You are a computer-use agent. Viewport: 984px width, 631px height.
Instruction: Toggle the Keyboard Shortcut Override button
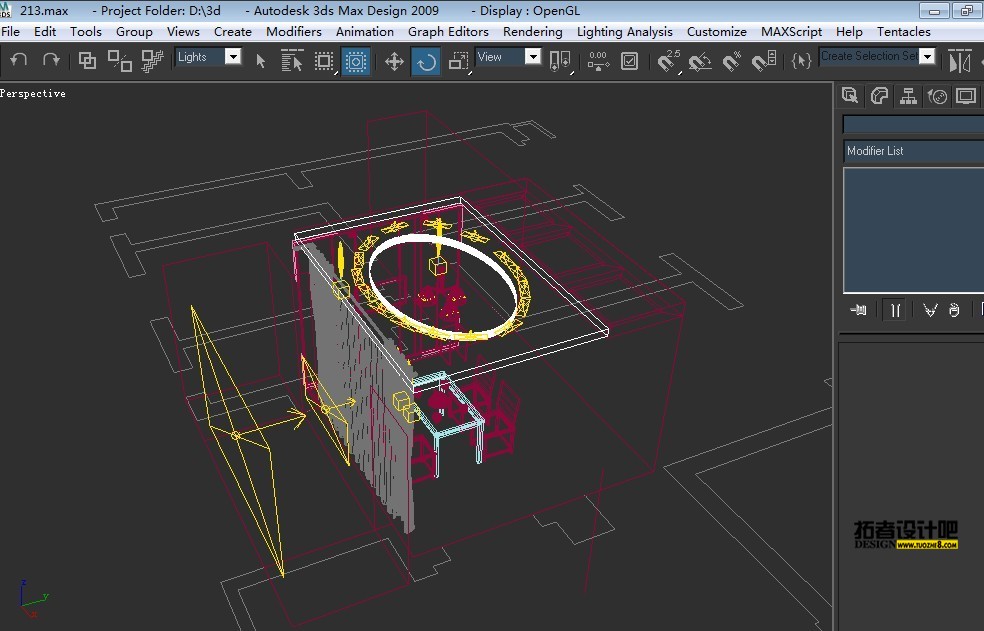click(629, 61)
